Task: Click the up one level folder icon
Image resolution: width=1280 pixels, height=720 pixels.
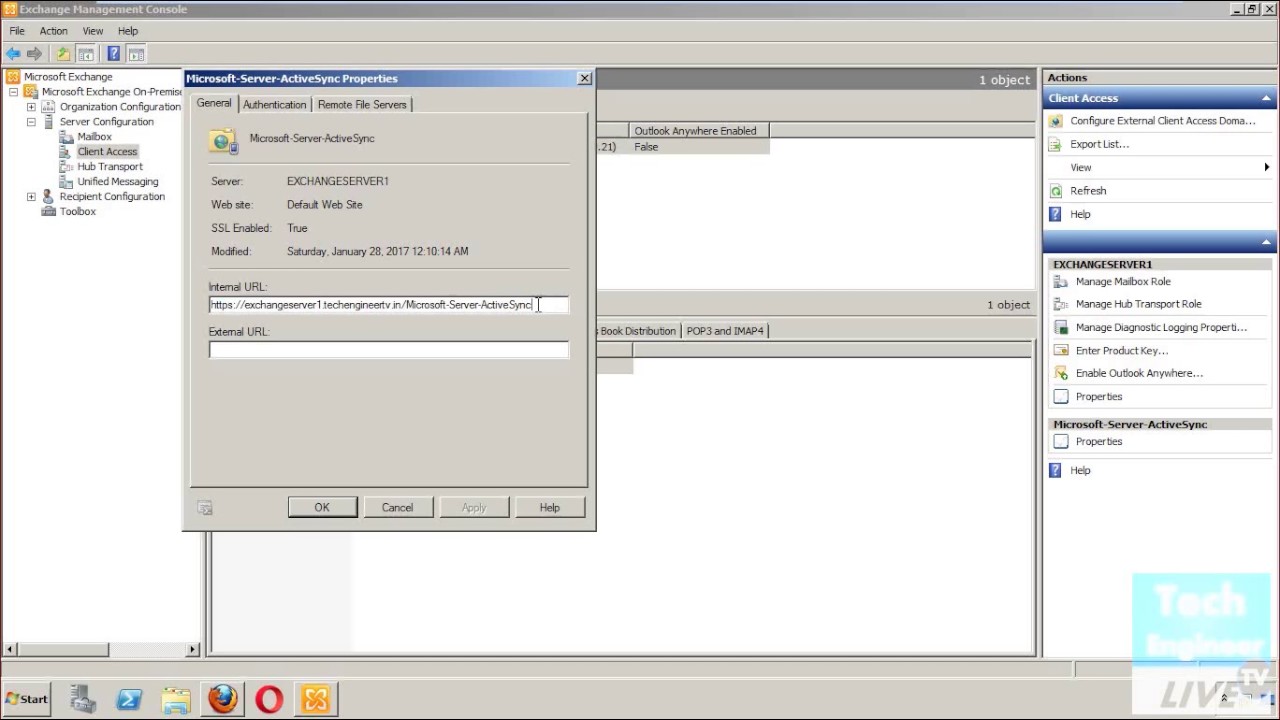Action: point(63,54)
